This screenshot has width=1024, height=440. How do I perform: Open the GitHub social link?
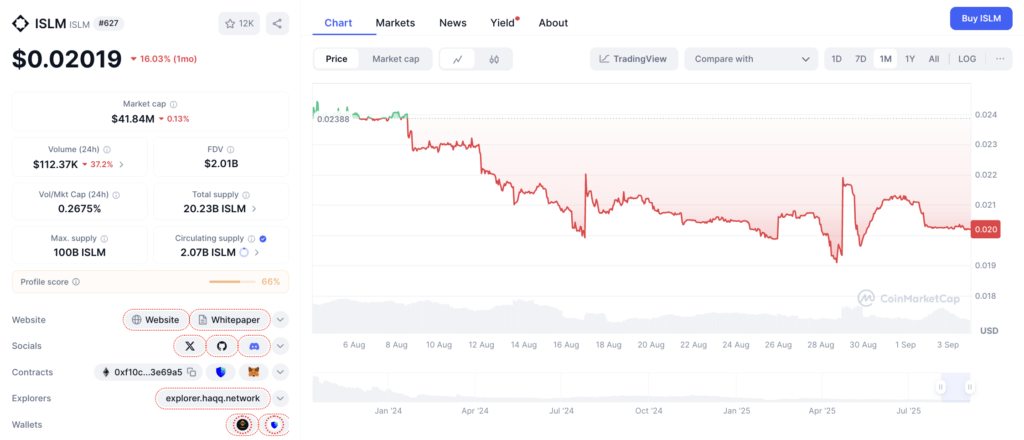[x=222, y=346]
